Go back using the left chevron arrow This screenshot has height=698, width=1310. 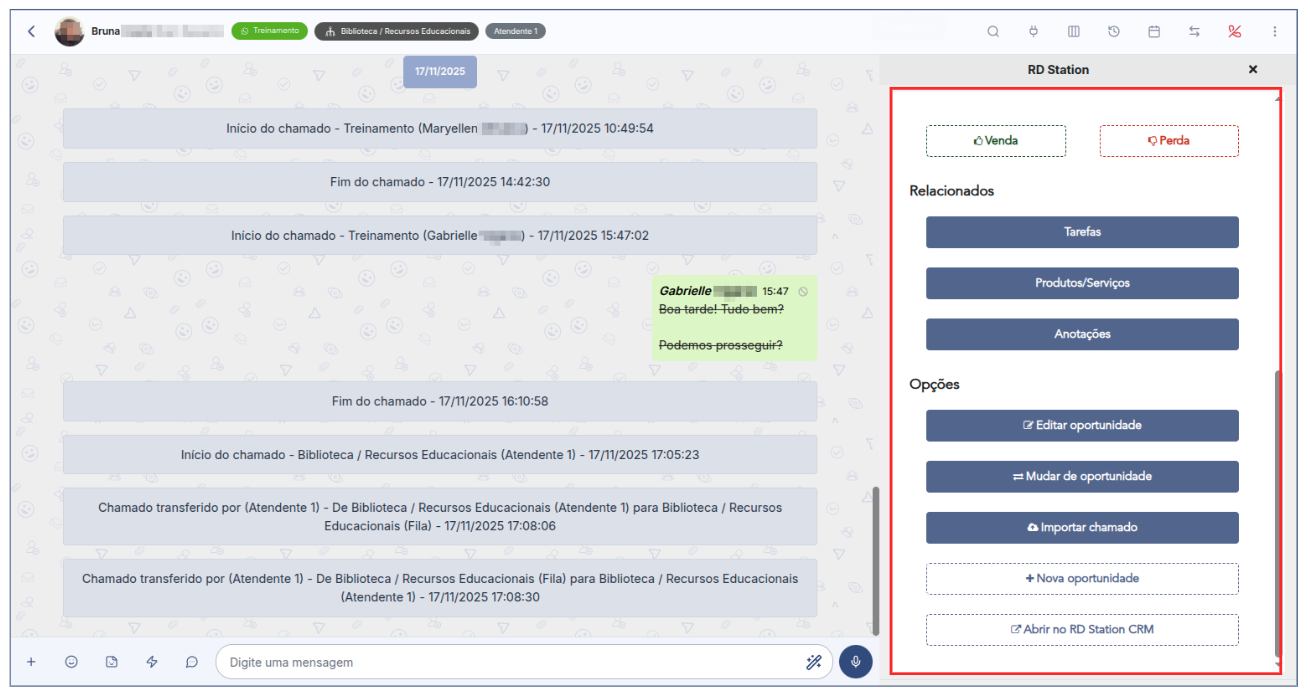[x=31, y=31]
